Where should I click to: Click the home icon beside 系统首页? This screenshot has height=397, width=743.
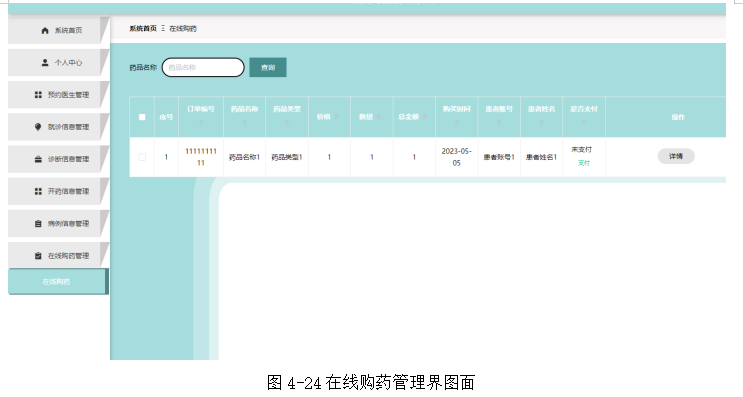pyautogui.click(x=45, y=30)
